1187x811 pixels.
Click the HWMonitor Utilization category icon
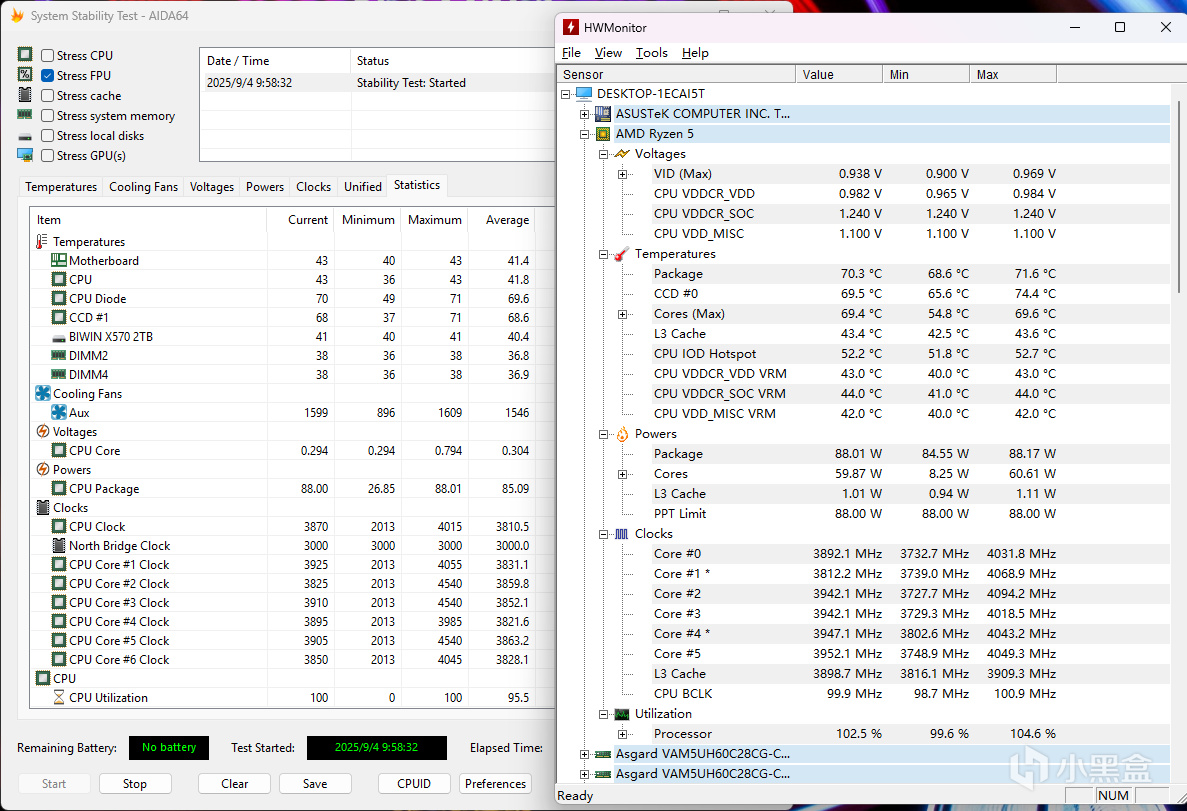(x=622, y=714)
